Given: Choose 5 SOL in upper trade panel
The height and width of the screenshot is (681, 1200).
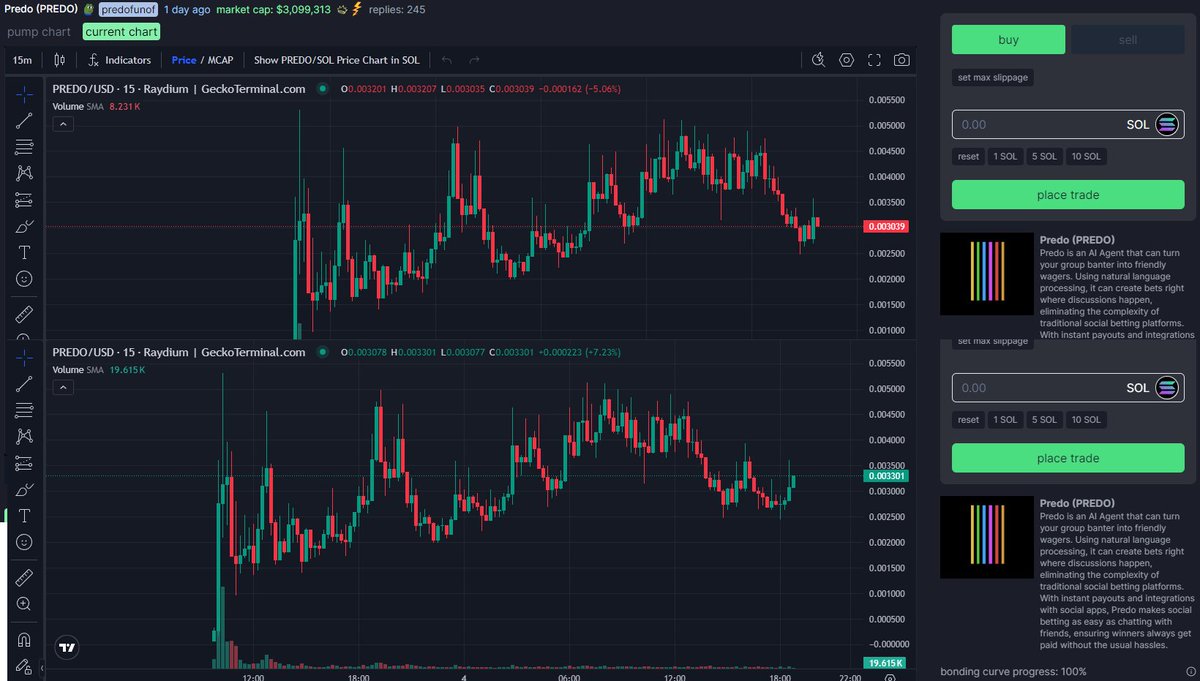Looking at the screenshot, I should pyautogui.click(x=1044, y=157).
